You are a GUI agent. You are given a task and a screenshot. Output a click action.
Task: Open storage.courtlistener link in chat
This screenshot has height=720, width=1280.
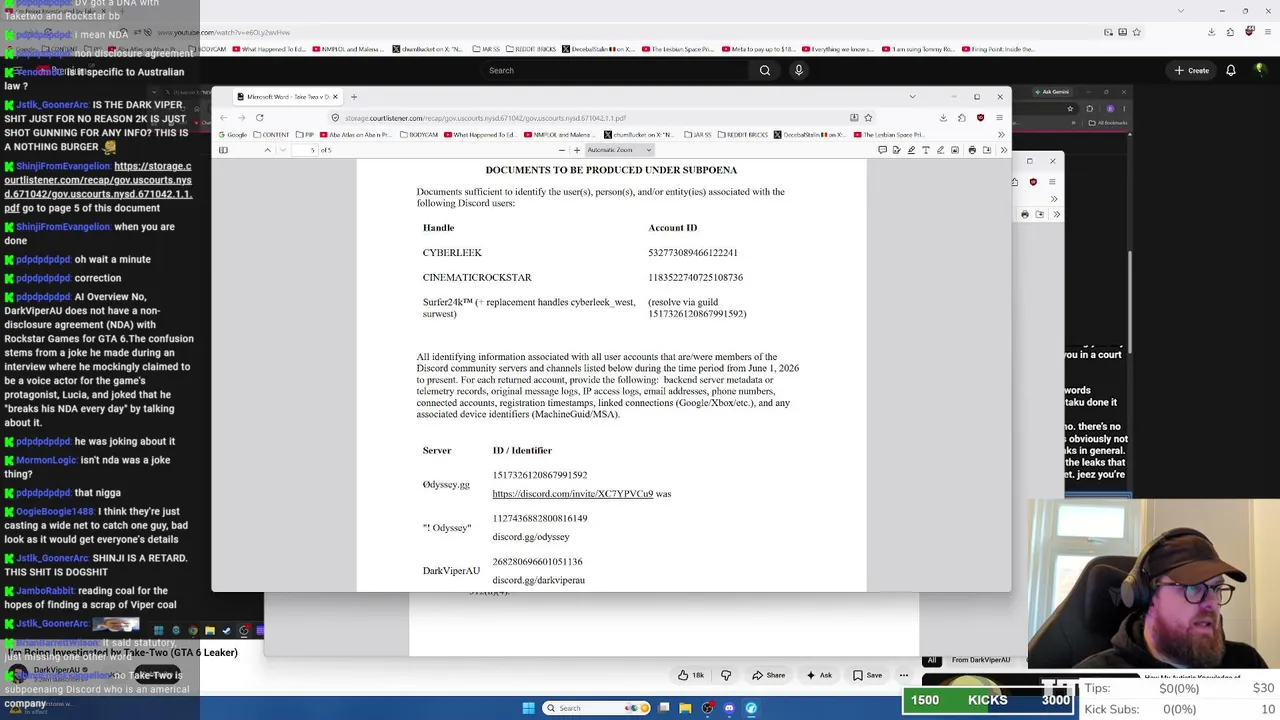click(x=98, y=187)
